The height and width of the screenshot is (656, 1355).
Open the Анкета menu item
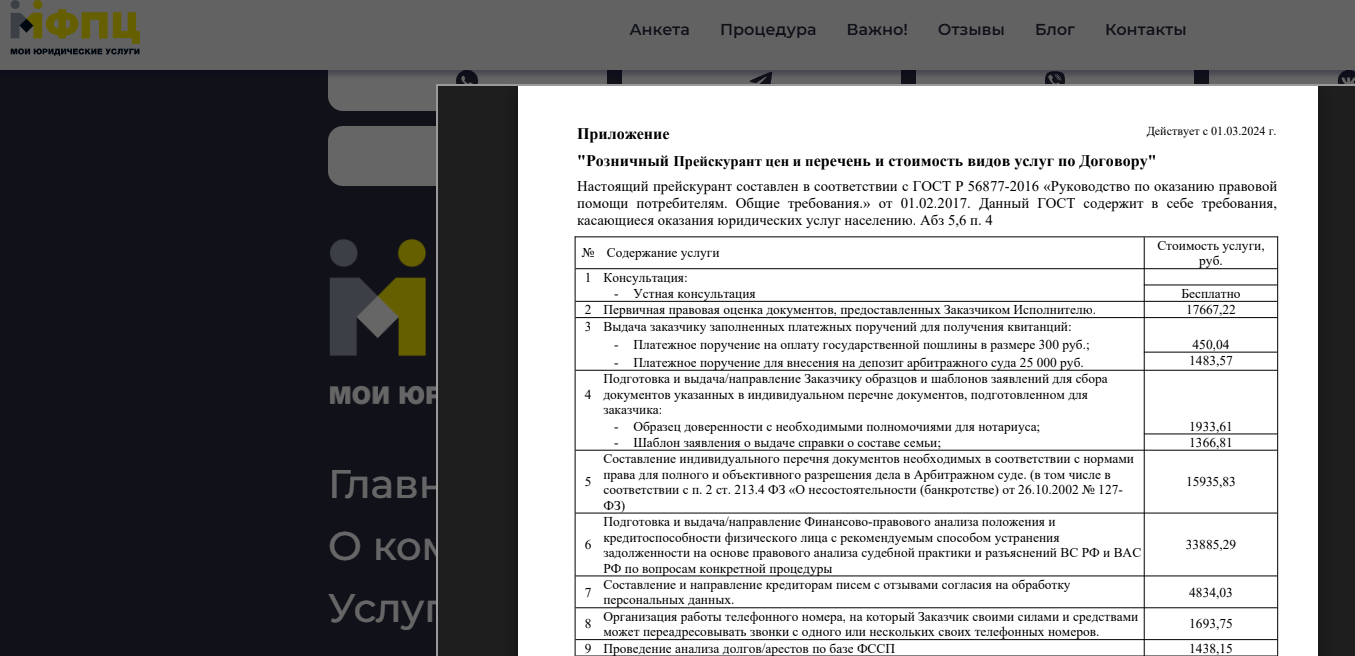[x=660, y=30]
